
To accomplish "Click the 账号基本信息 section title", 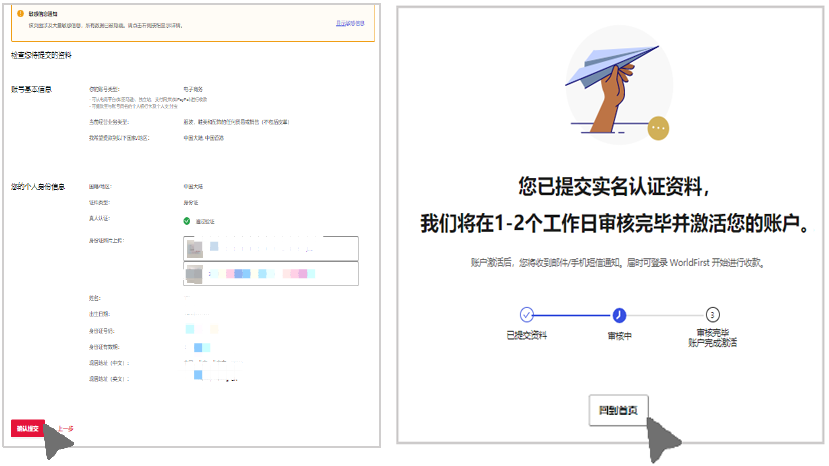I will pos(32,89).
